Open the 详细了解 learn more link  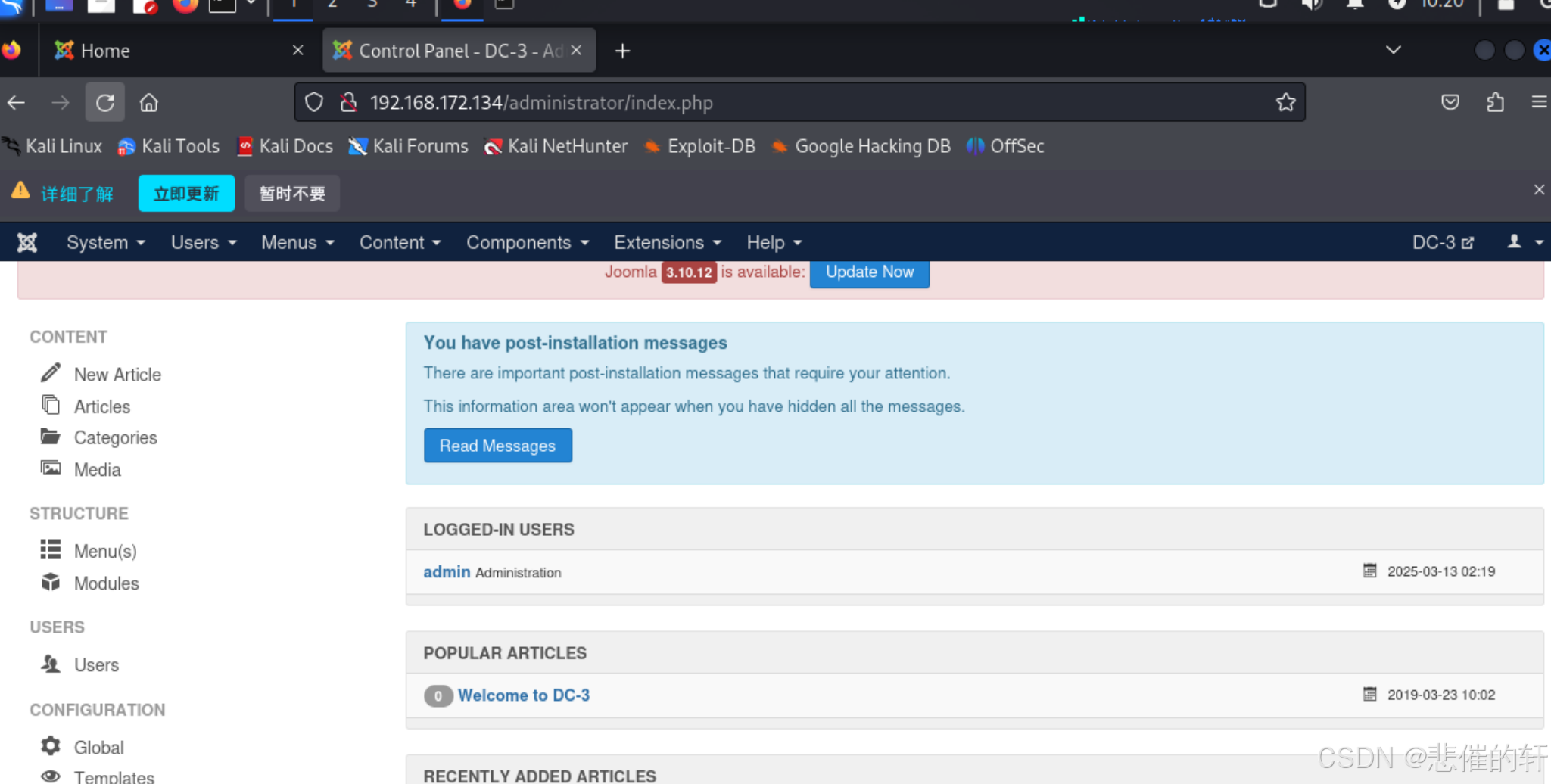tap(77, 194)
